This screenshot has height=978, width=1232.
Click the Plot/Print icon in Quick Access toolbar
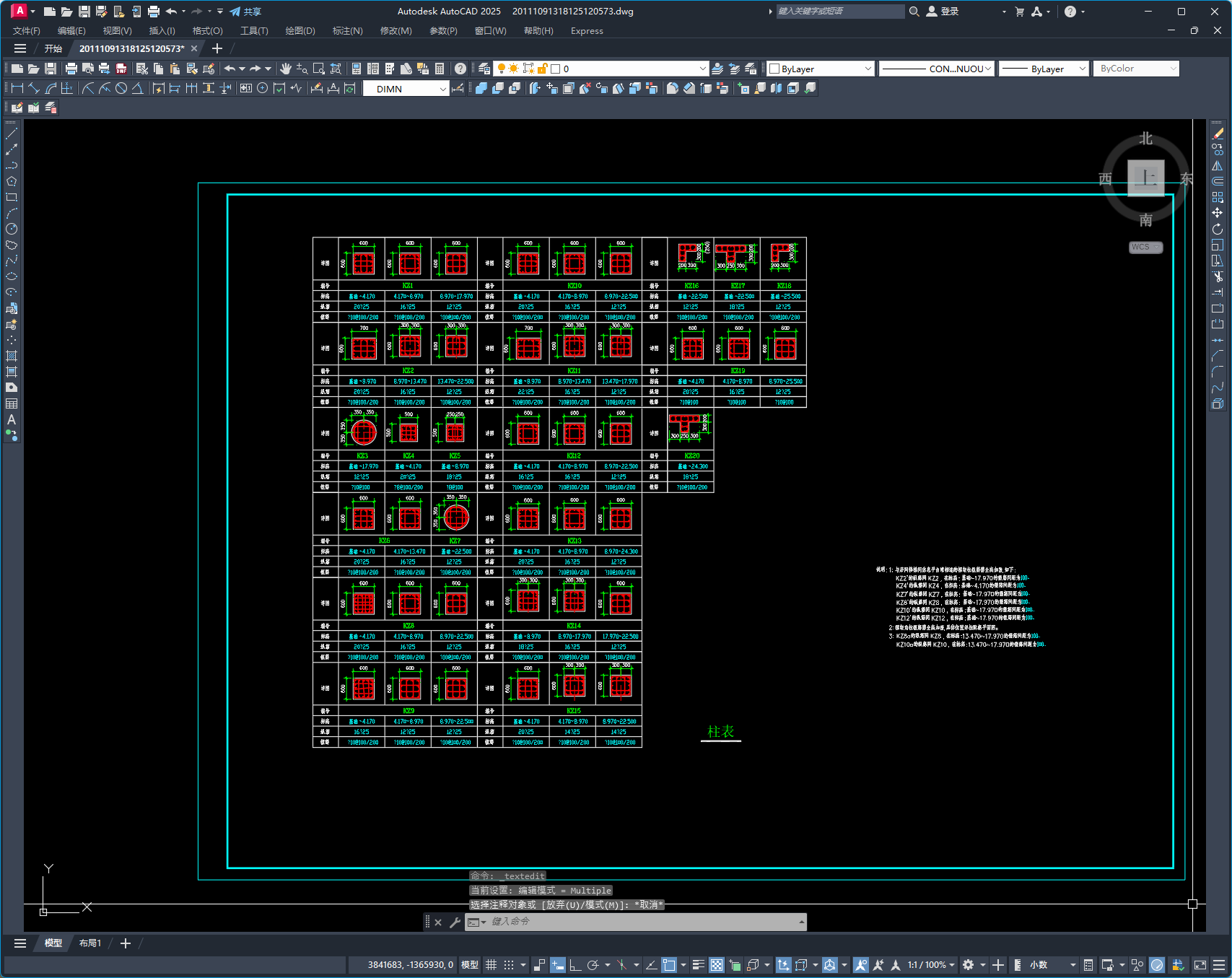tap(153, 12)
